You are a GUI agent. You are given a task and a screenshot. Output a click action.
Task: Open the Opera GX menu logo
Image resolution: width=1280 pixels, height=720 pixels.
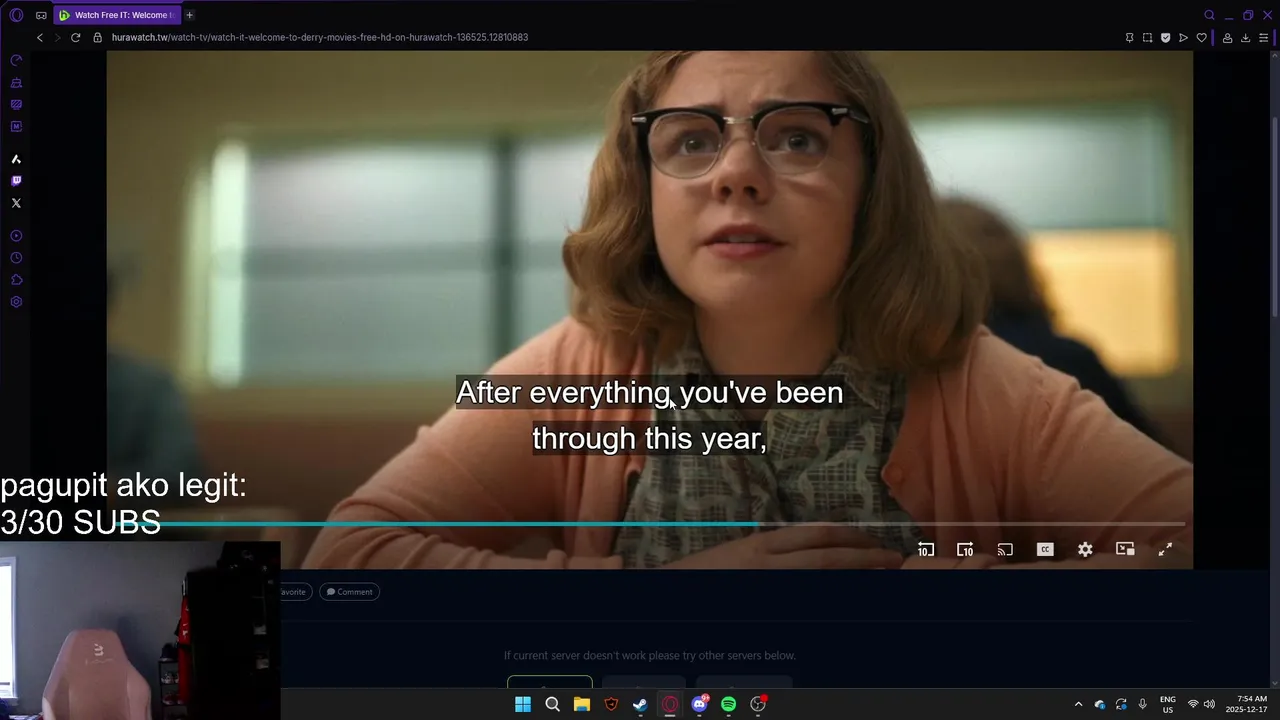pyautogui.click(x=16, y=15)
